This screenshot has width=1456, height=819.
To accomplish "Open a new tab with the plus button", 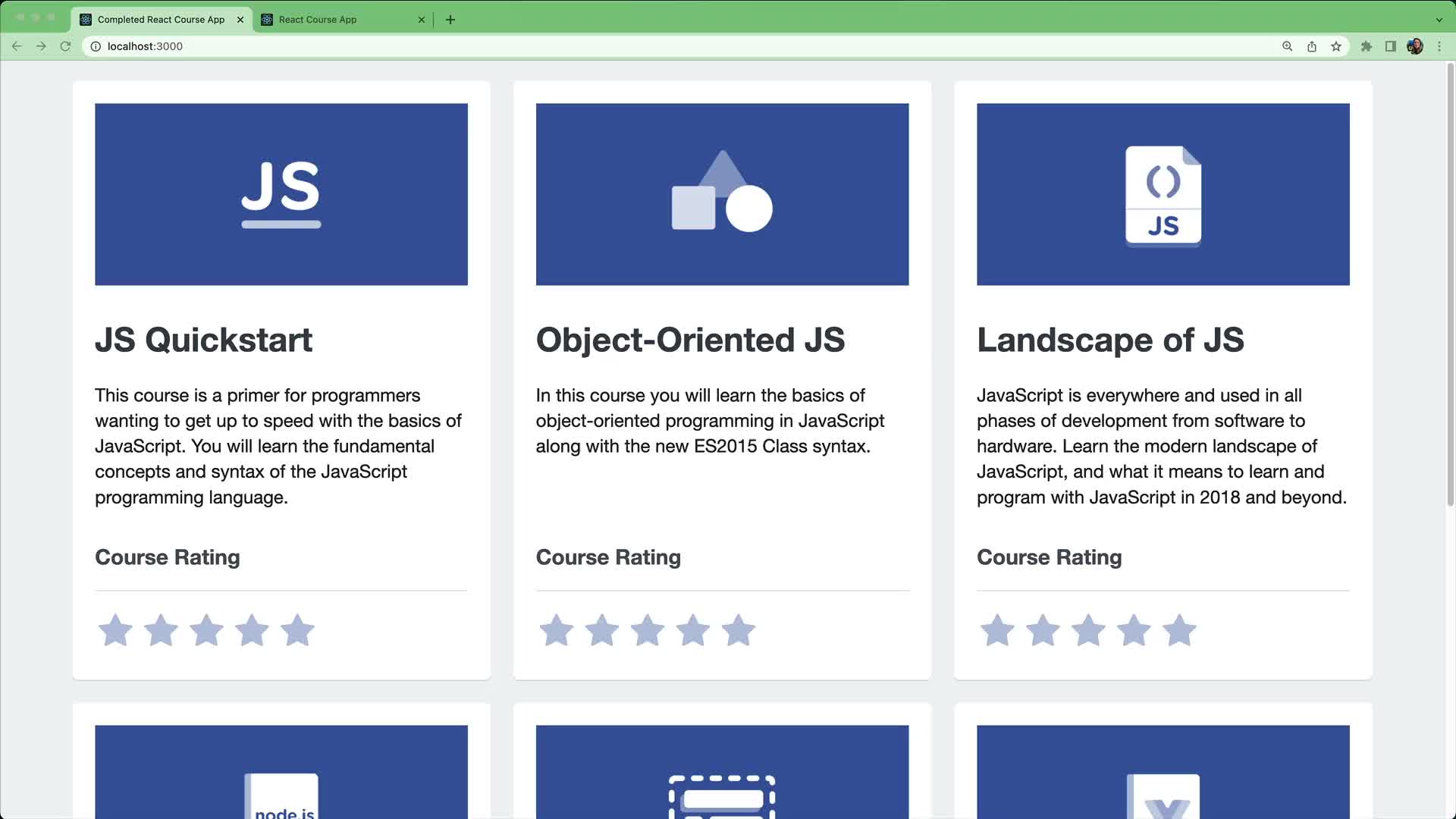I will (450, 20).
